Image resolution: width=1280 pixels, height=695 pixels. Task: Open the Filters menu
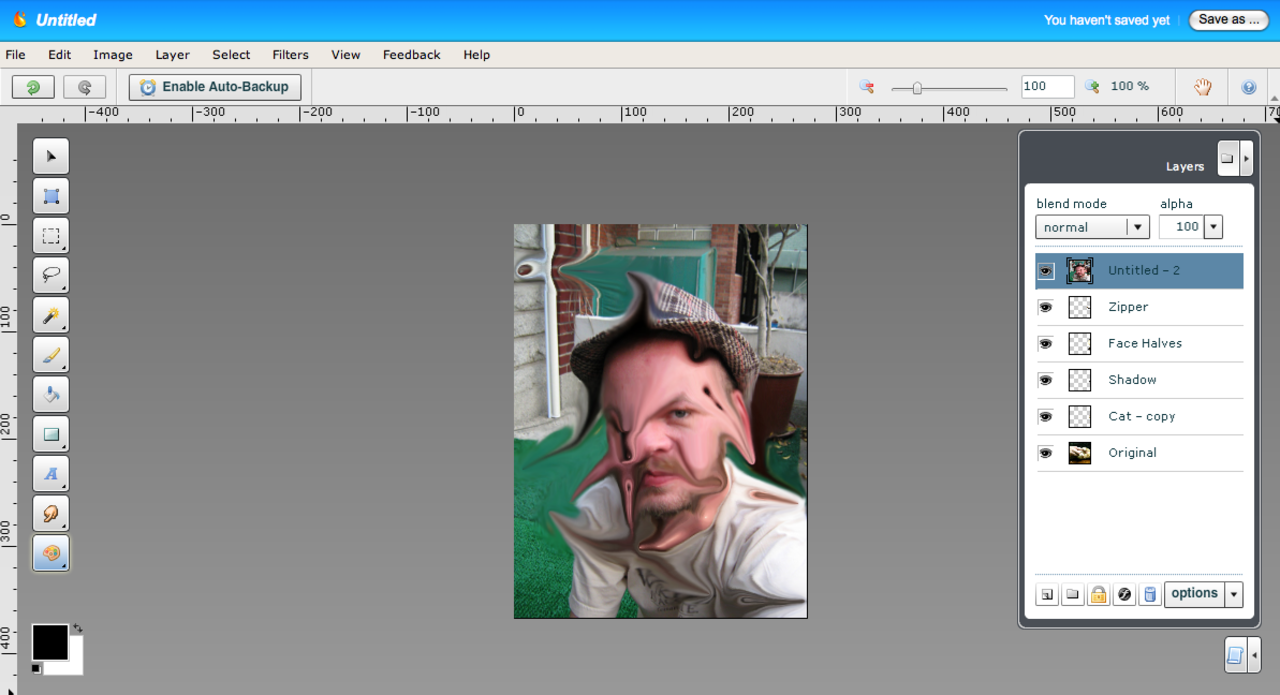pyautogui.click(x=290, y=55)
